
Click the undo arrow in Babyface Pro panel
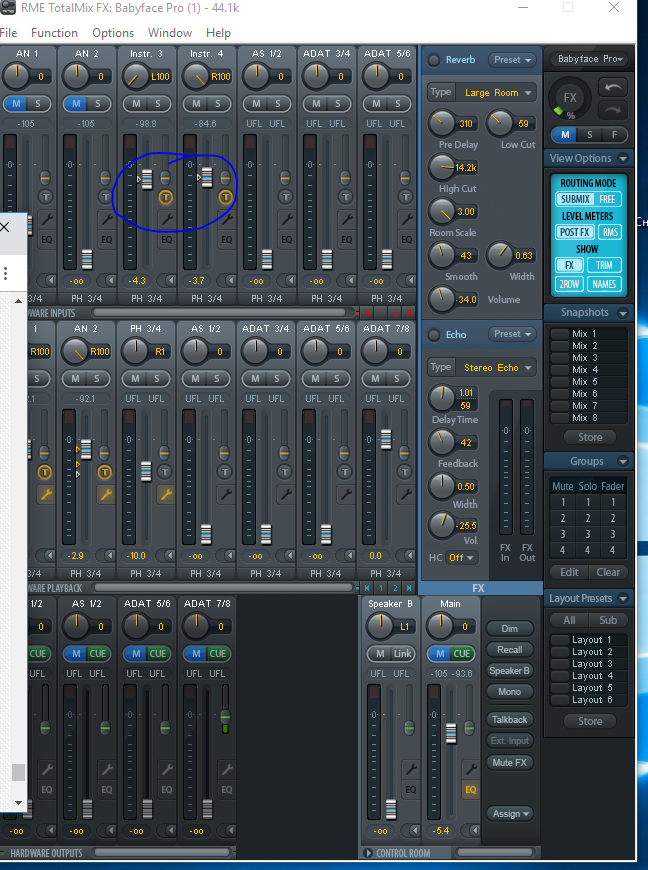tap(612, 88)
